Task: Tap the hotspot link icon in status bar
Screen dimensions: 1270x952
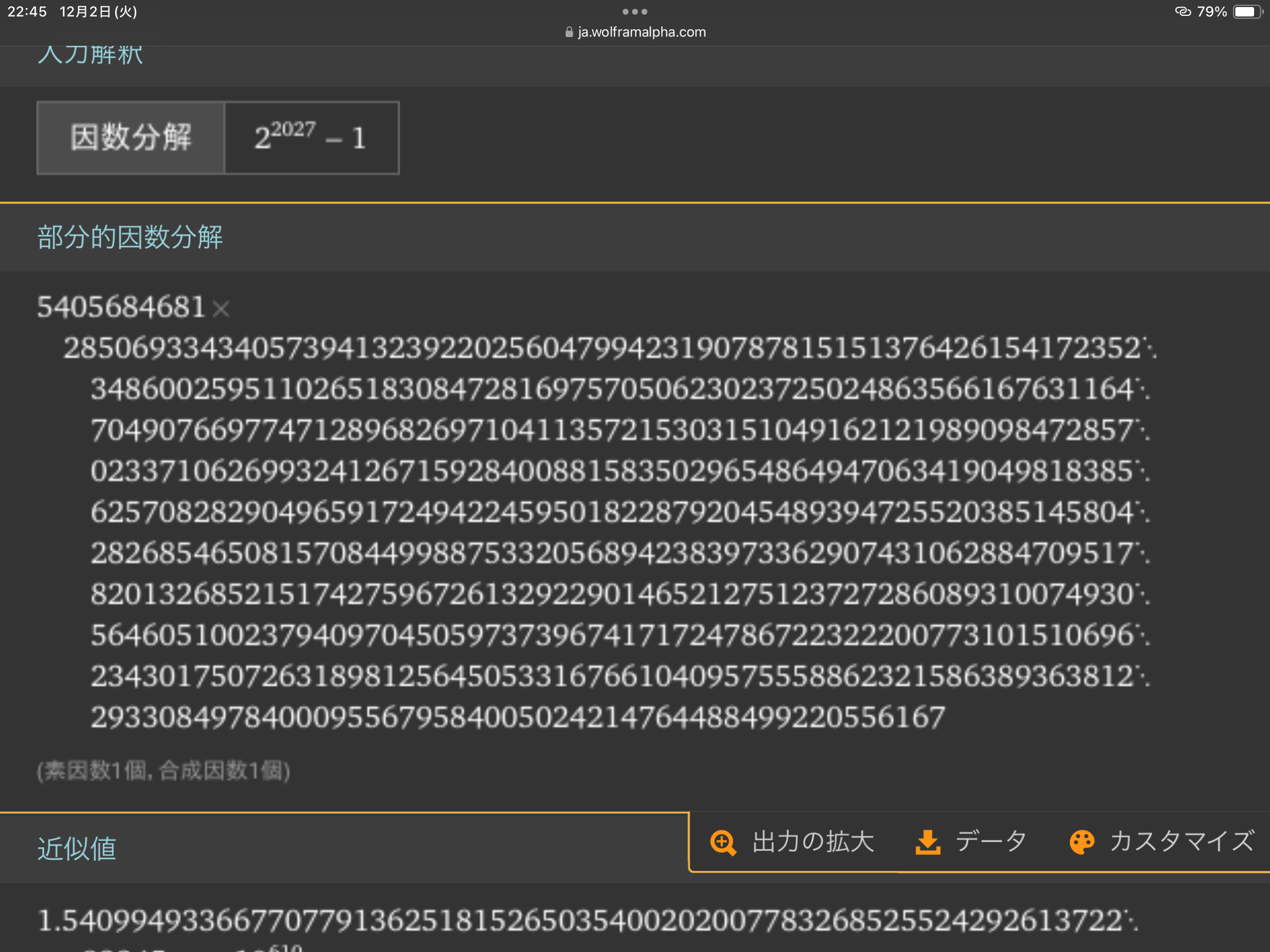Action: coord(1182,12)
